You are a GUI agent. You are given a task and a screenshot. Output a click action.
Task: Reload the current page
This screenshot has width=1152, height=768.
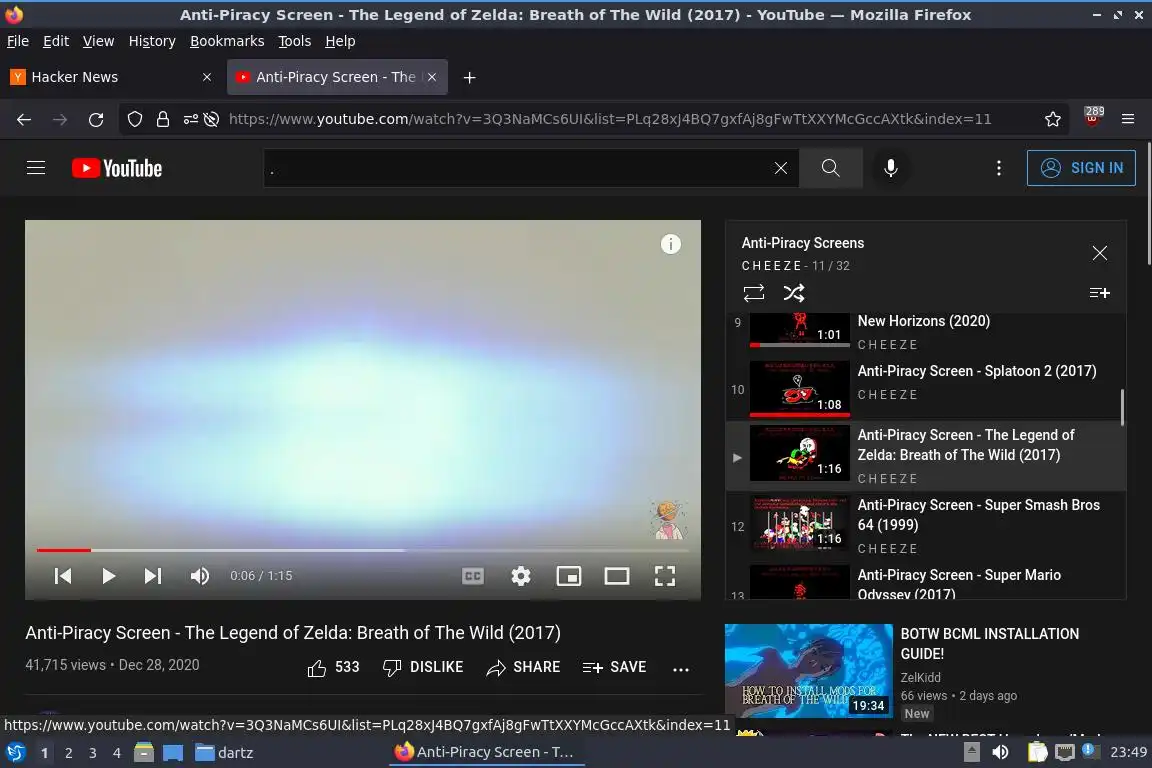pyautogui.click(x=96, y=119)
